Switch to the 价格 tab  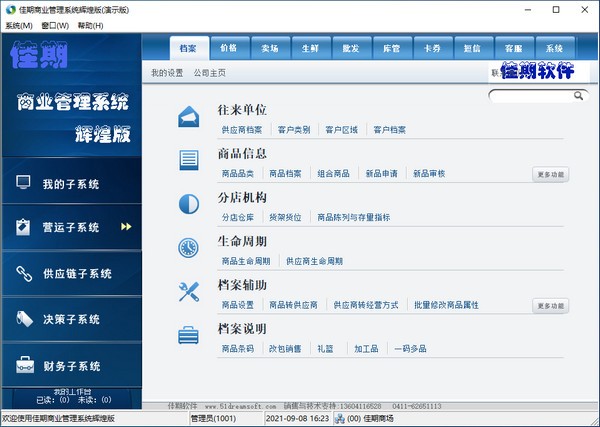[x=228, y=47]
